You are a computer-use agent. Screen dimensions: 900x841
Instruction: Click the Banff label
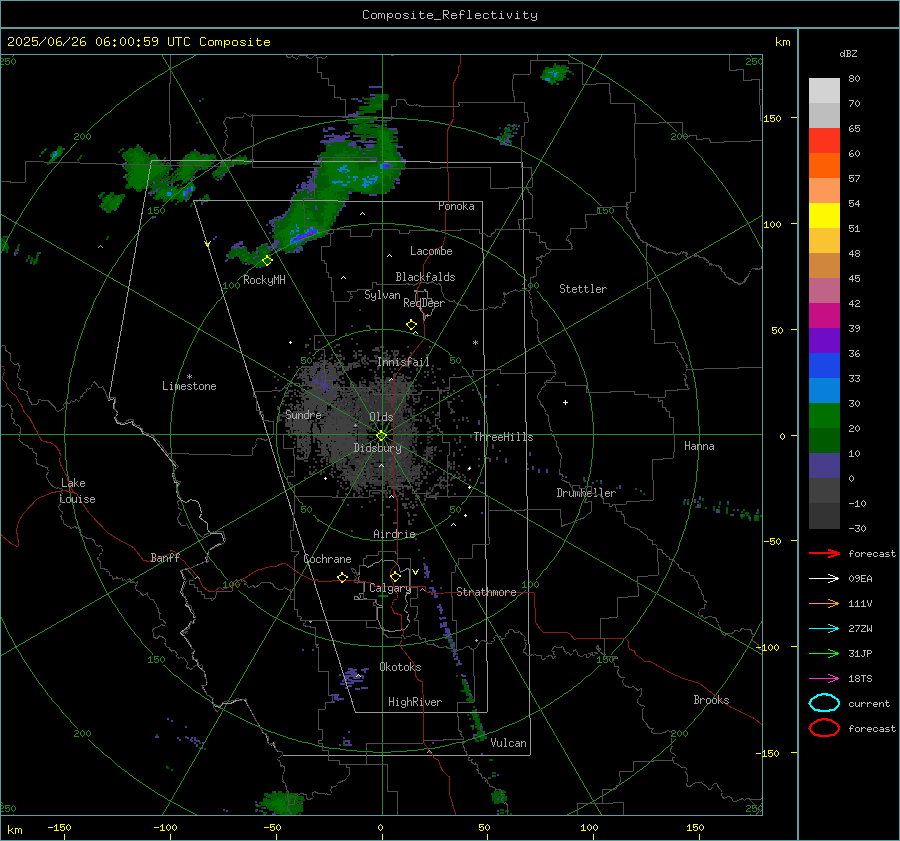(x=165, y=557)
